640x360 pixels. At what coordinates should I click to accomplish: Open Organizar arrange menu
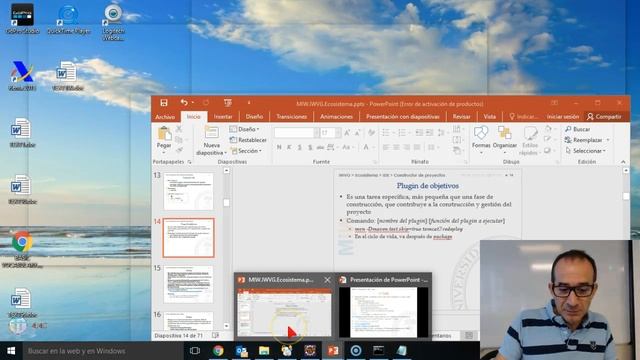pyautogui.click(x=505, y=140)
